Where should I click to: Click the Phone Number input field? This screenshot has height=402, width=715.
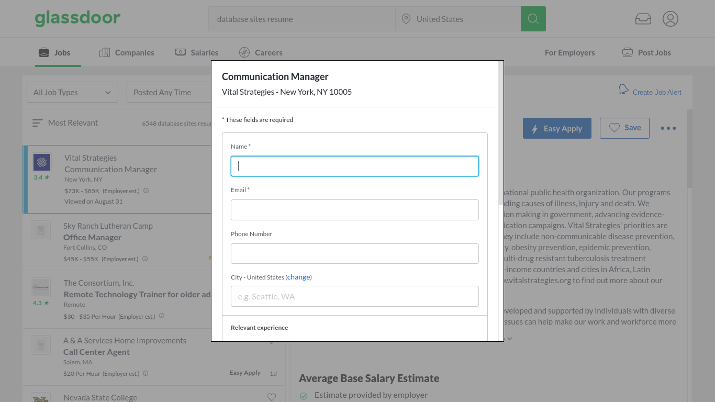coord(354,253)
